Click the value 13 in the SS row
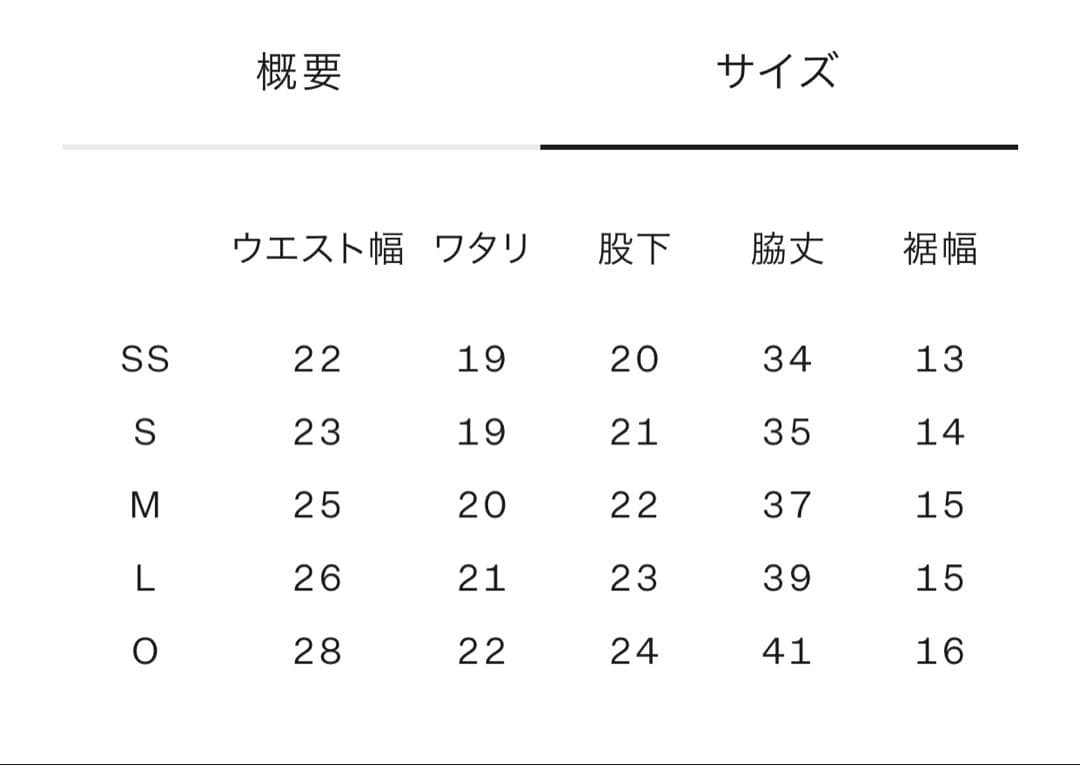 pos(940,358)
